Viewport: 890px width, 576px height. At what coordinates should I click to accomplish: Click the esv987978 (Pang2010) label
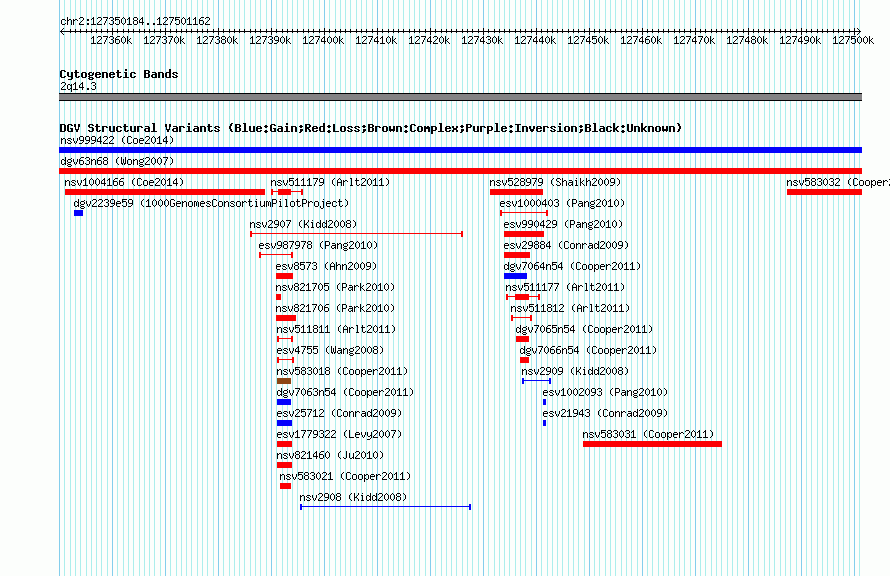pos(318,245)
